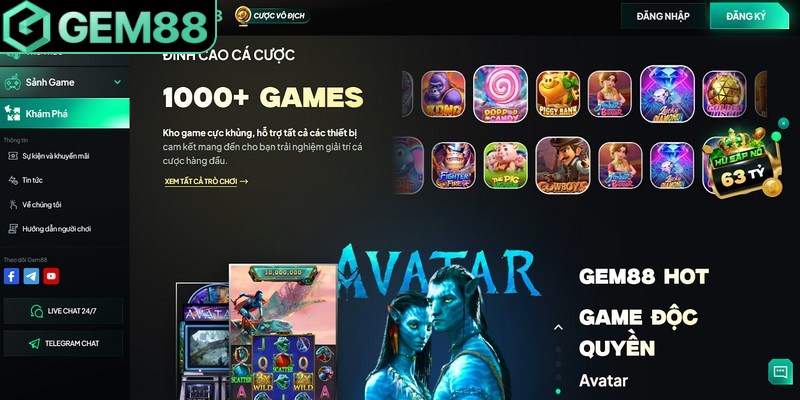Viewport: 800px width, 400px height.
Task: Click the Đăng Ký button
Action: click(x=748, y=16)
